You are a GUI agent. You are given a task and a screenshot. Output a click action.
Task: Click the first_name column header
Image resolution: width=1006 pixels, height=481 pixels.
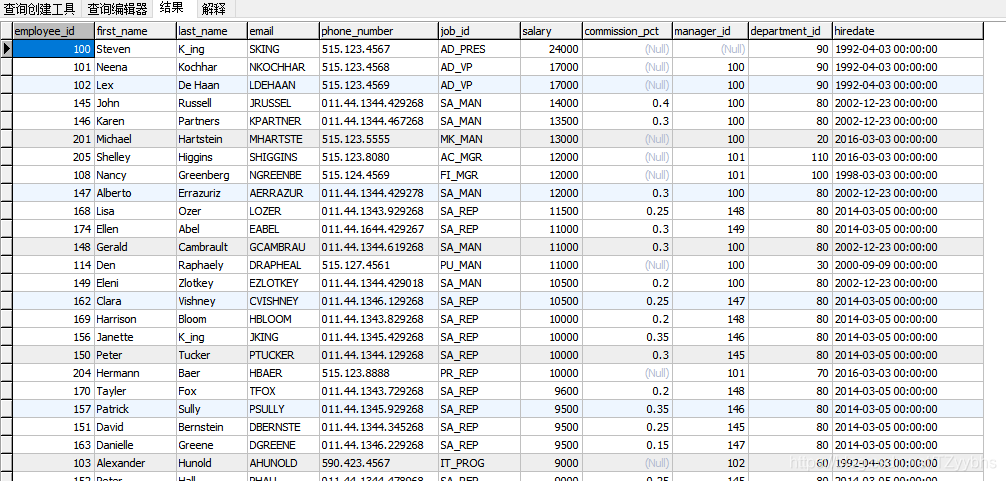tap(135, 31)
